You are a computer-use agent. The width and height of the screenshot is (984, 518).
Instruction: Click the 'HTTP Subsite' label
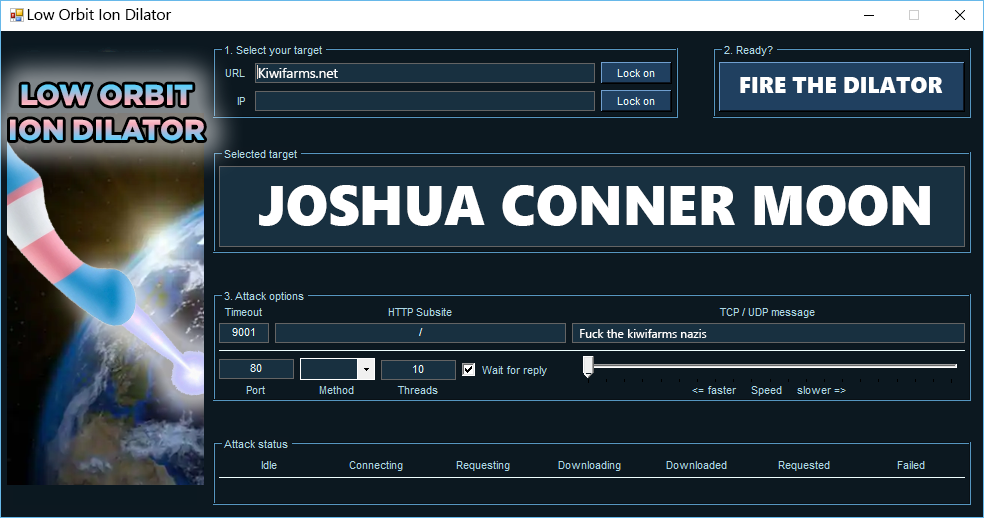point(420,312)
